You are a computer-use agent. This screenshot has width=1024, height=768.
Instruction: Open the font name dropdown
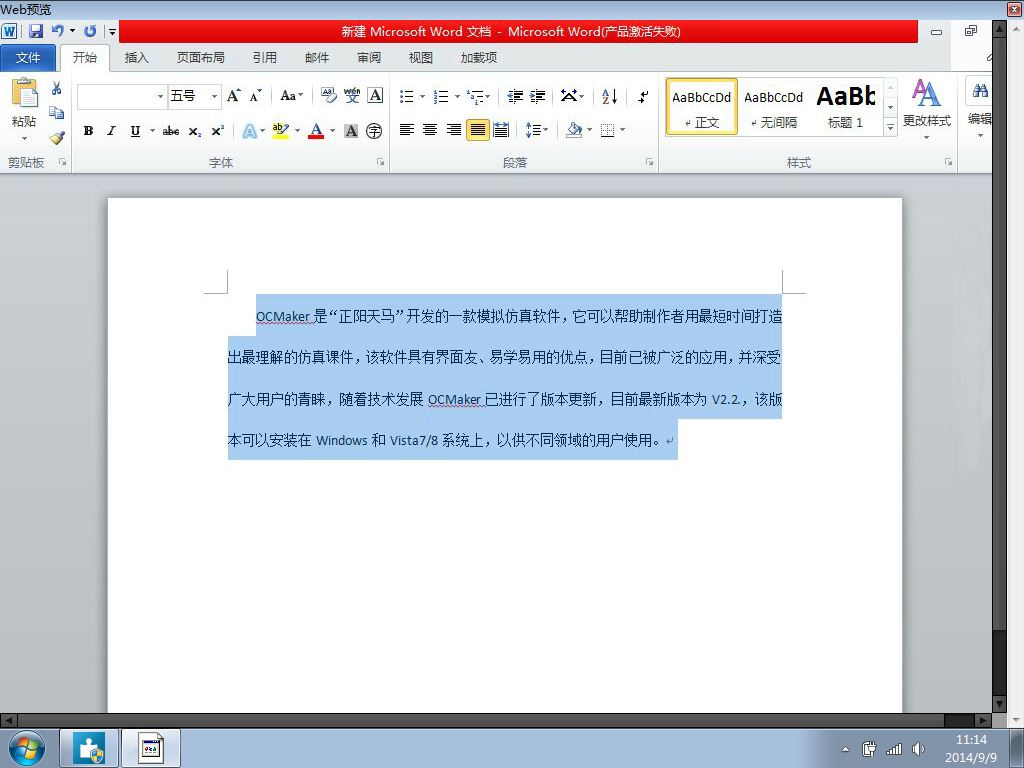[x=160, y=97]
